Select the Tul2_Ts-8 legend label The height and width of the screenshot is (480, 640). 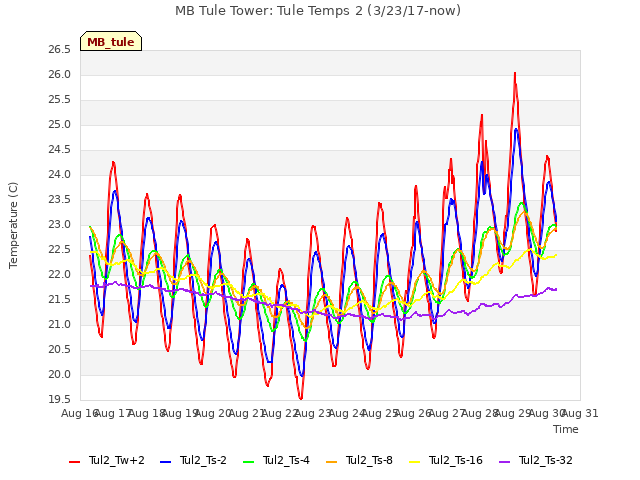[369, 460]
